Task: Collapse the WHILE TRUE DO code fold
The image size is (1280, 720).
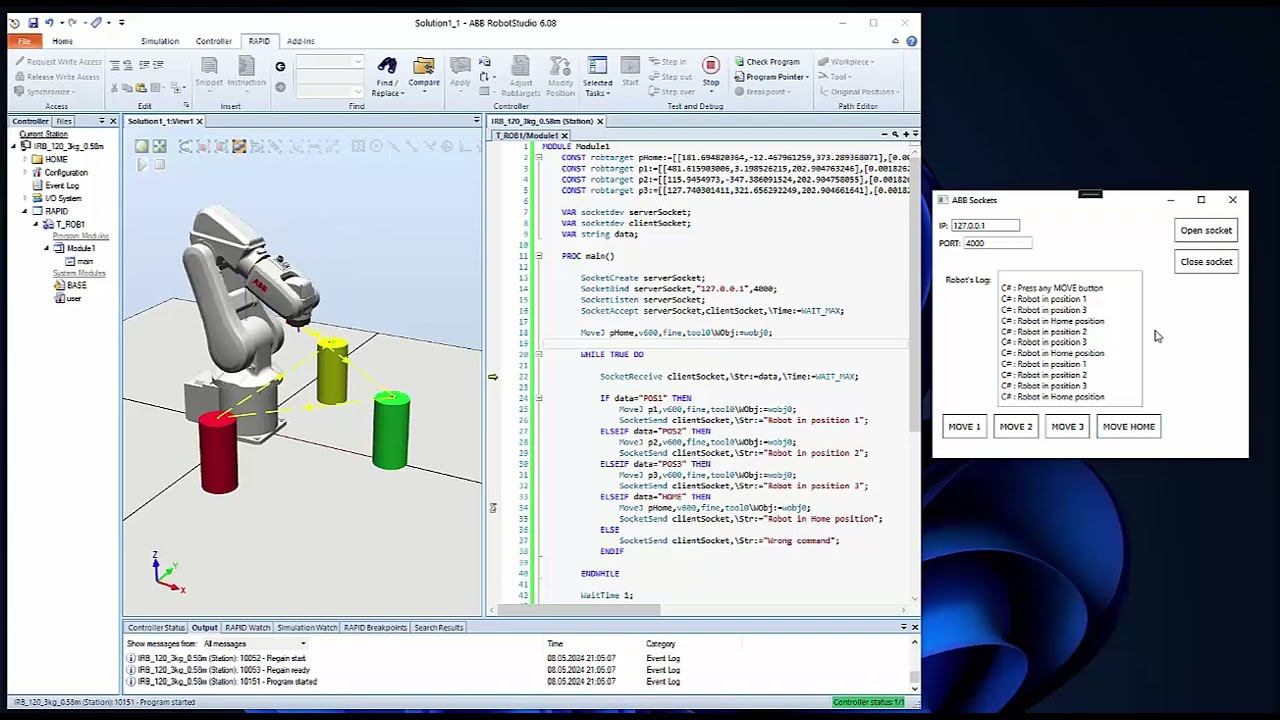Action: 538,354
